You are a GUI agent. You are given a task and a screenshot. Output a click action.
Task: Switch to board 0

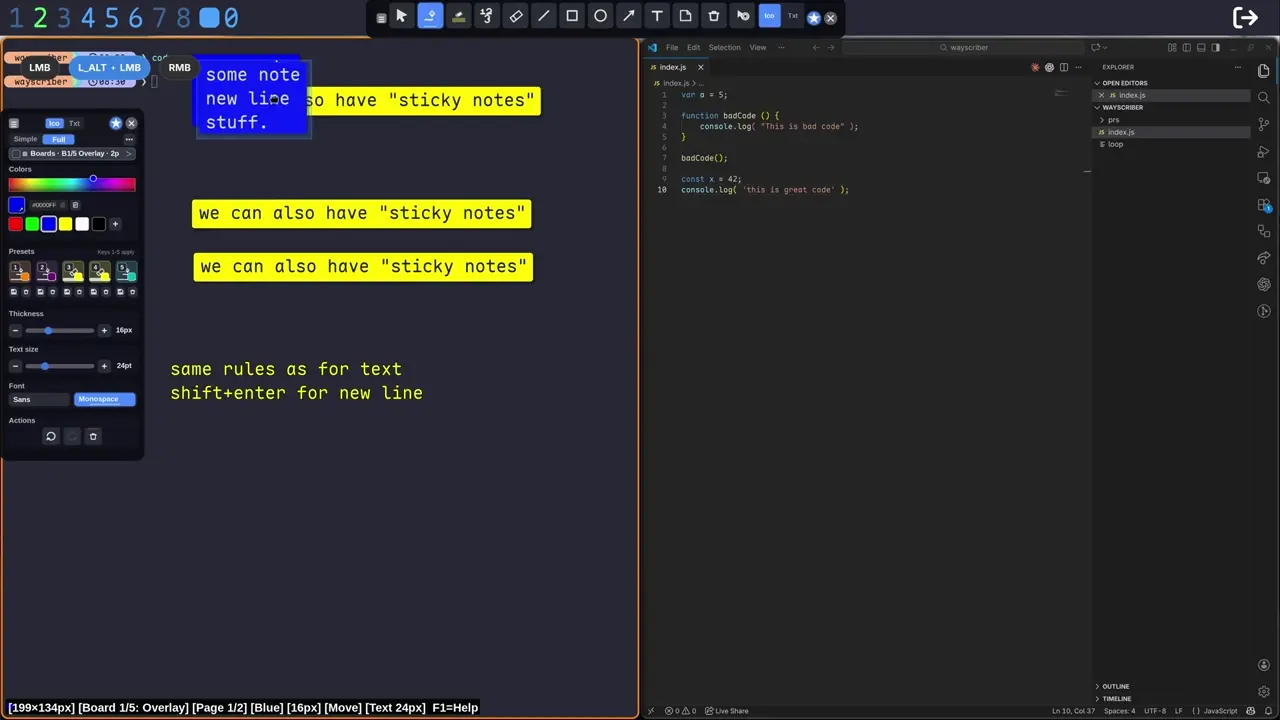231,17
